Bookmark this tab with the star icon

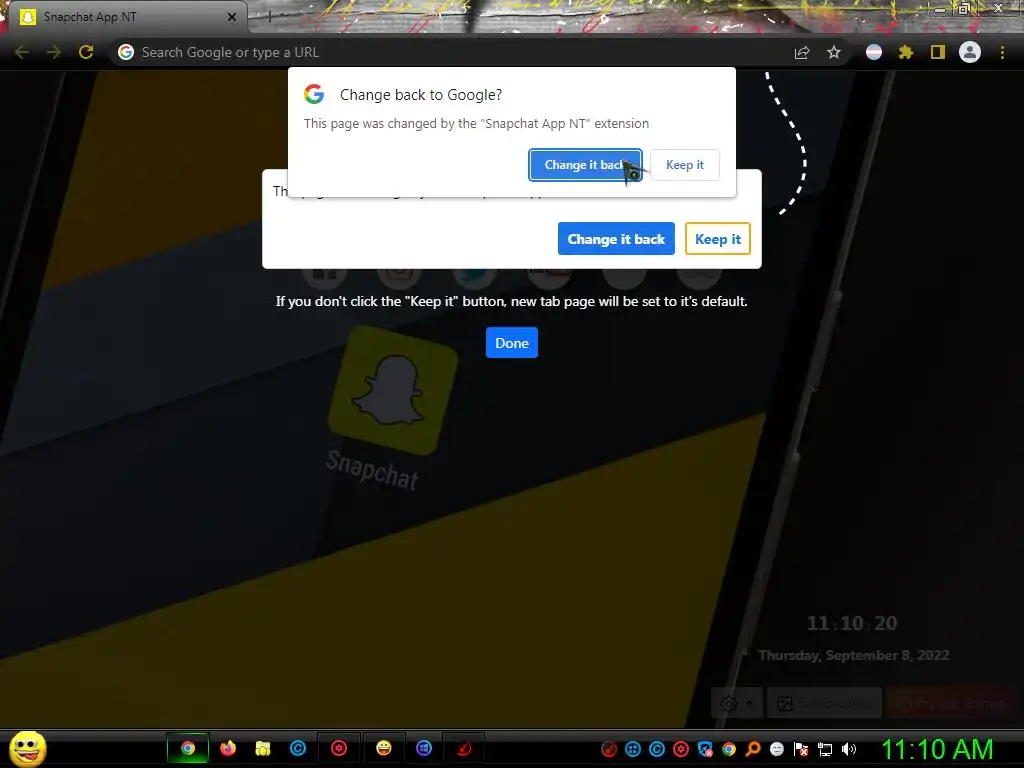pos(833,52)
